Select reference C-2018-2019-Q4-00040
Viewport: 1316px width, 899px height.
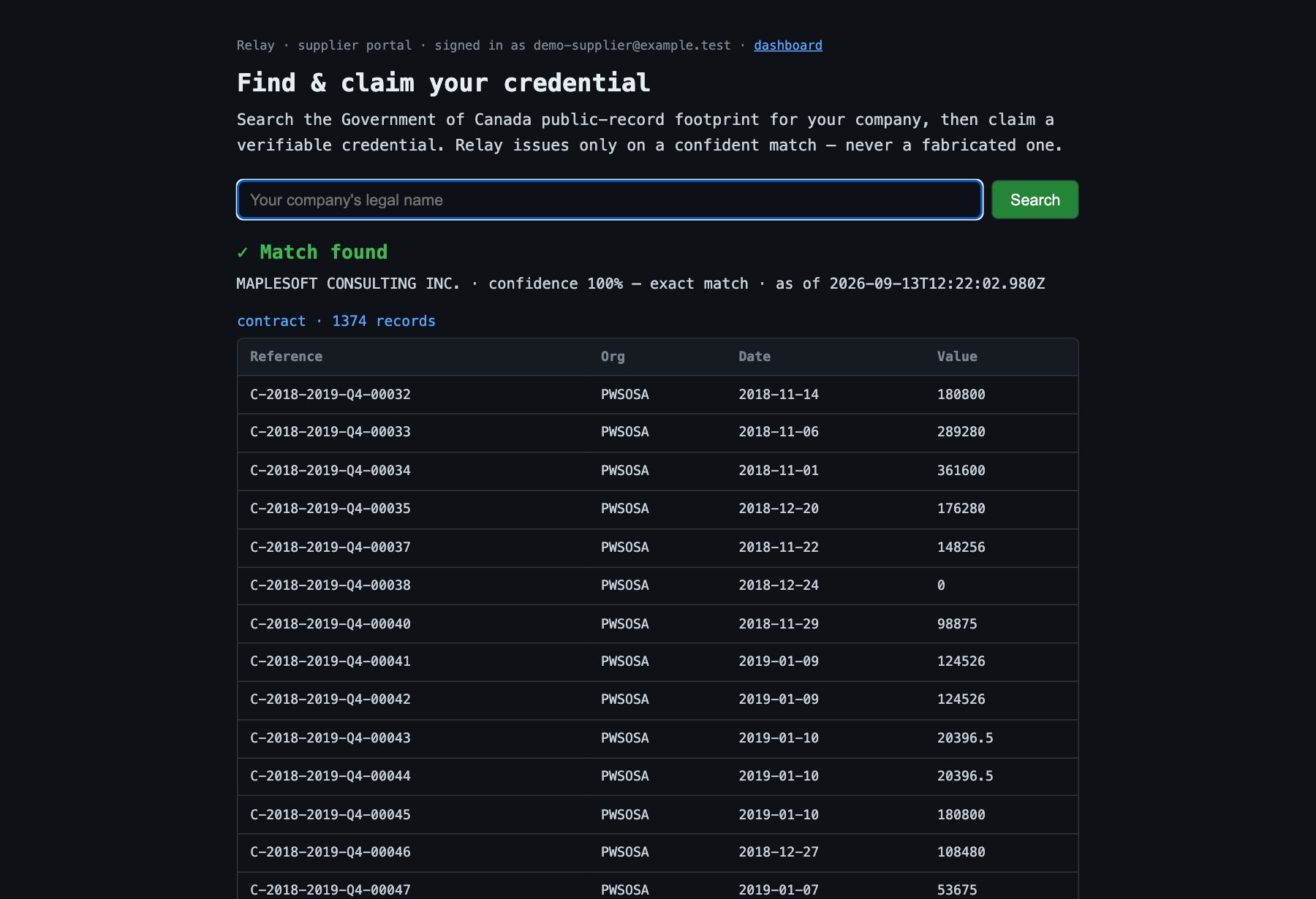(330, 624)
